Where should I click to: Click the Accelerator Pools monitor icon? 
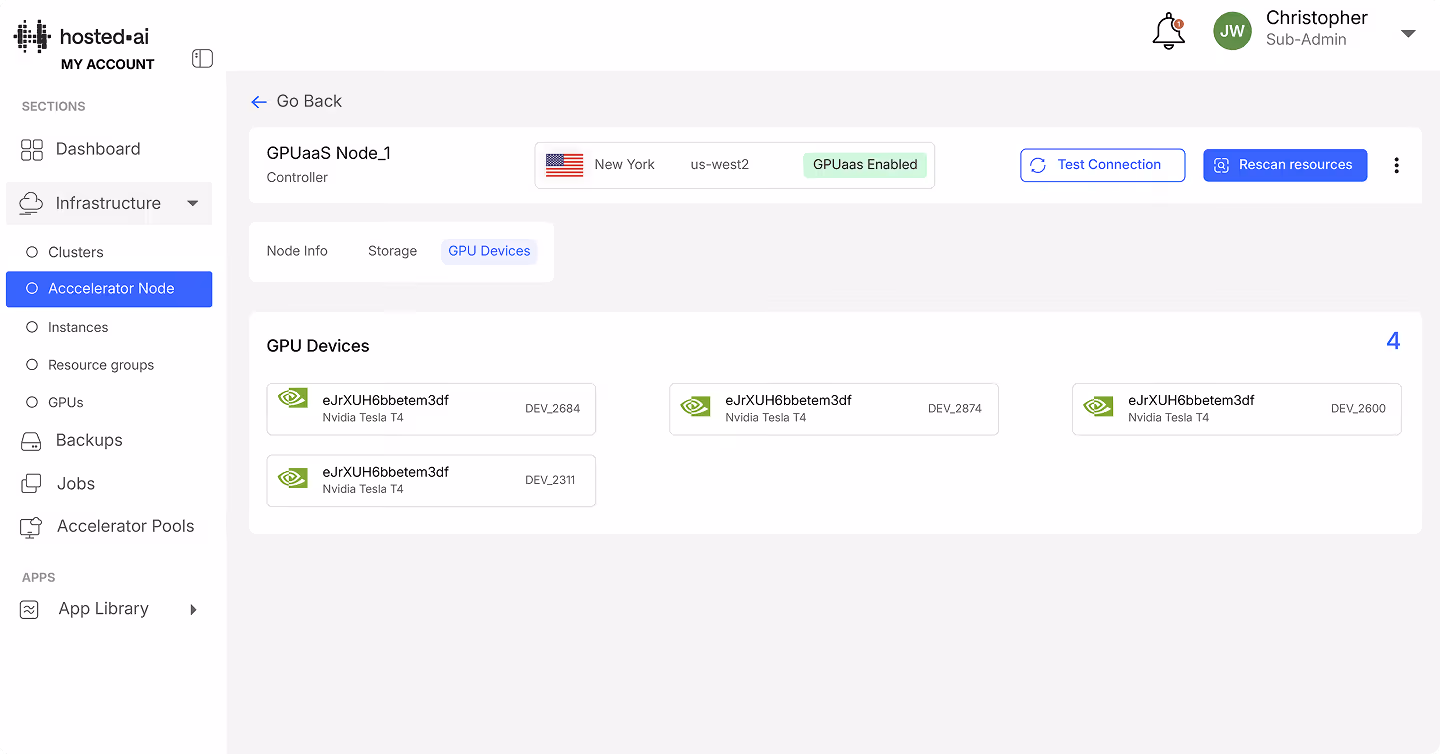[x=31, y=527]
